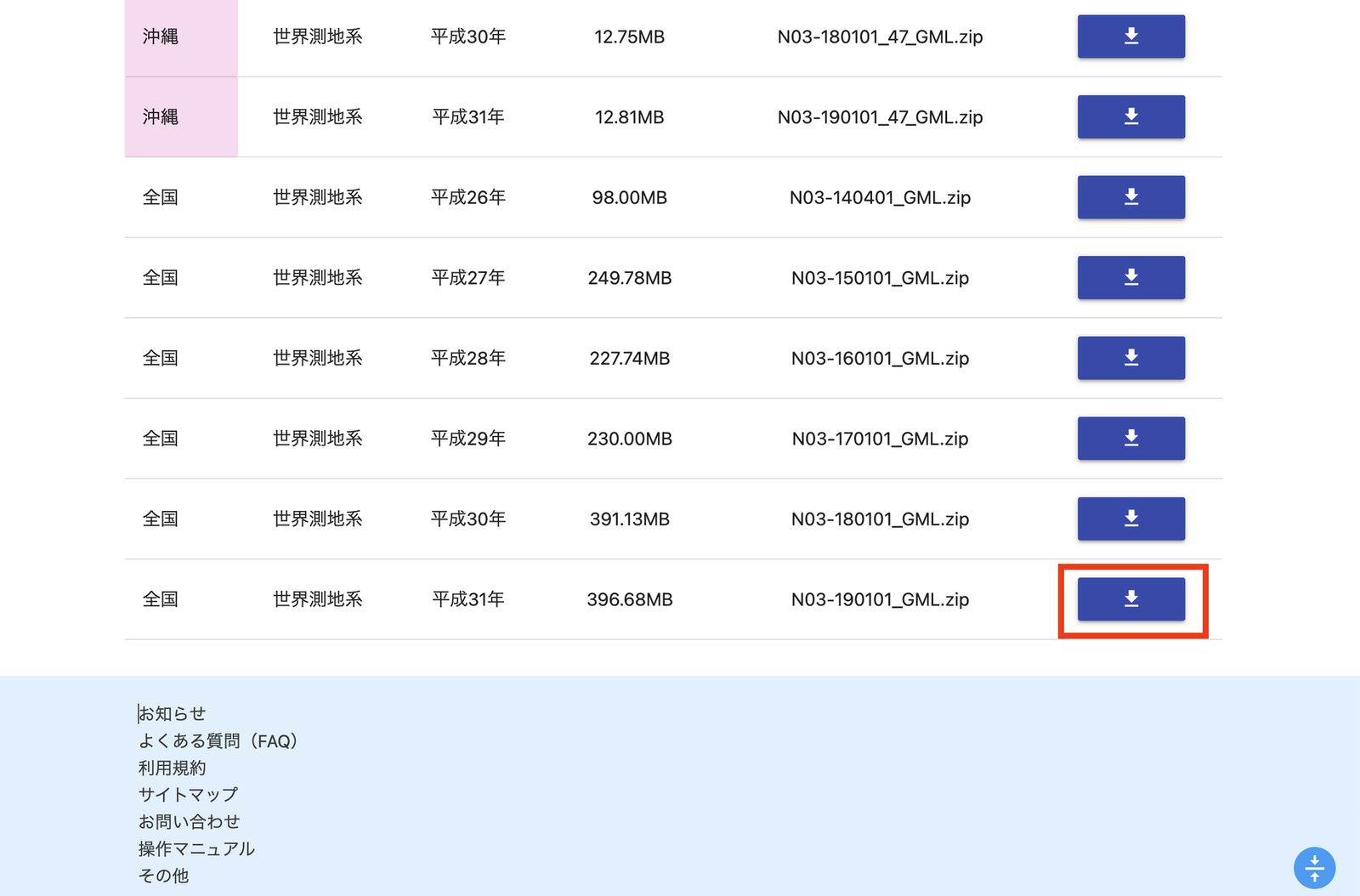This screenshot has height=896, width=1360.
Task: Open the その他 footer link
Action: pyautogui.click(x=163, y=876)
